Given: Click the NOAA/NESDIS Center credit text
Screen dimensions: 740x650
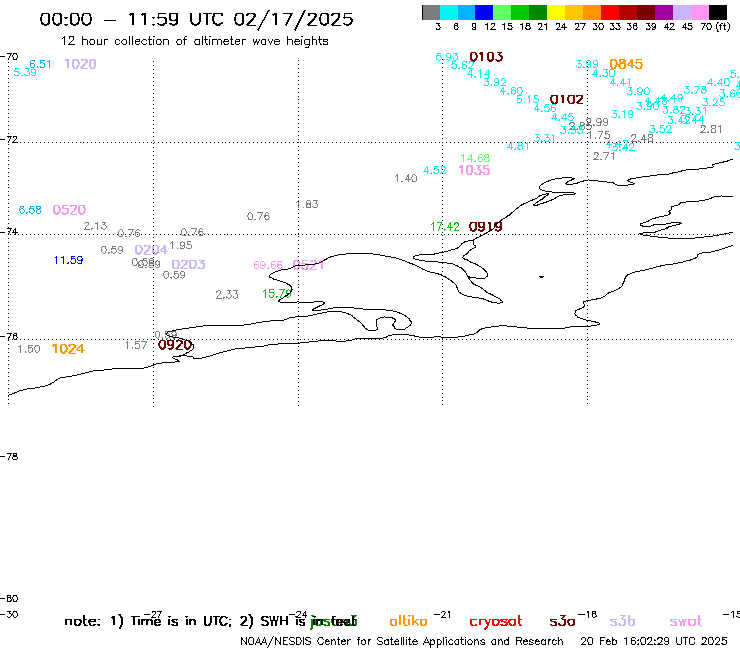Looking at the screenshot, I should [x=402, y=642].
